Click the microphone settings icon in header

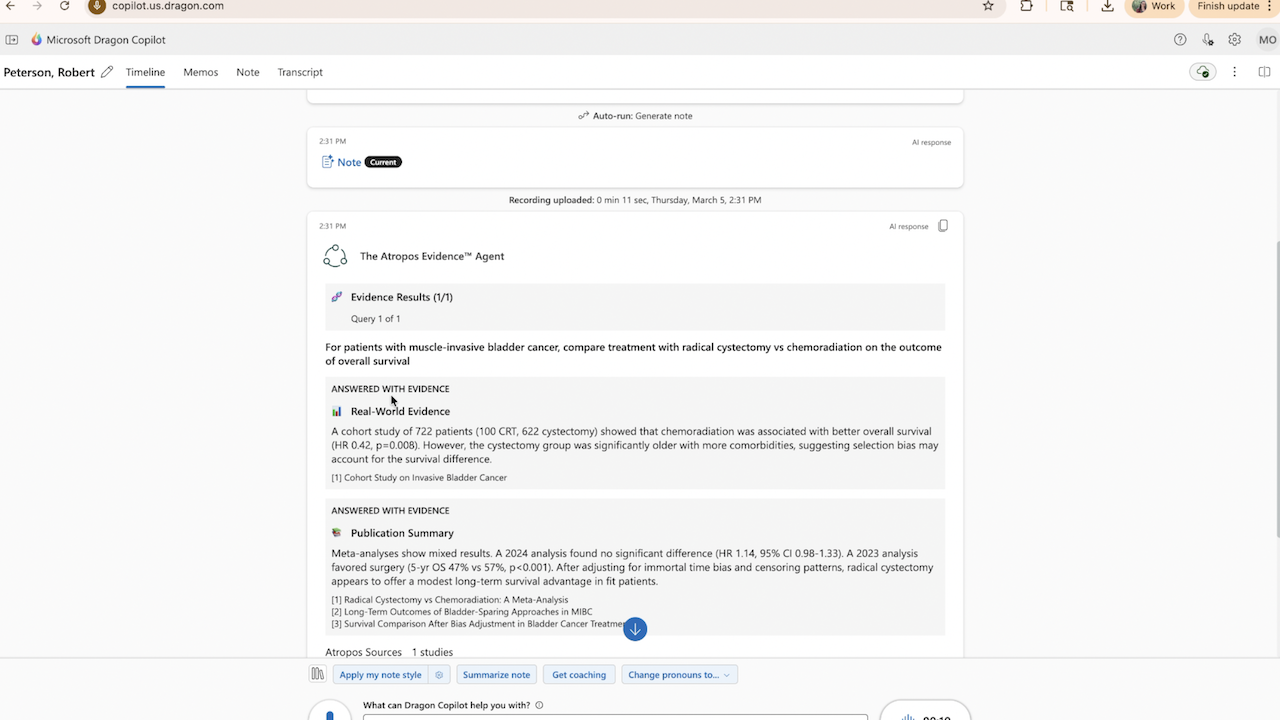(x=1208, y=40)
